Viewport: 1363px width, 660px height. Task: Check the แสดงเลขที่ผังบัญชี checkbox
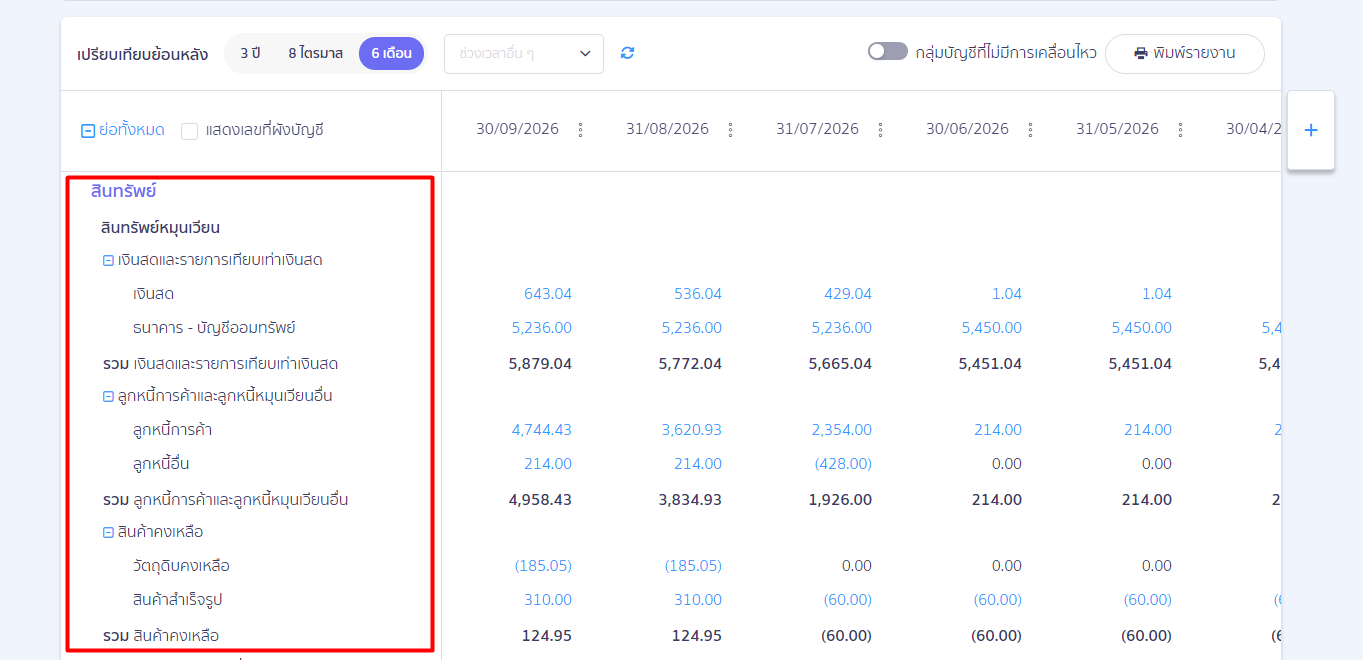point(189,131)
